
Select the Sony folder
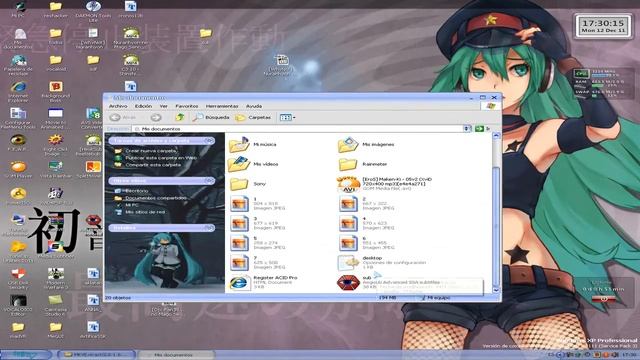tap(247, 184)
